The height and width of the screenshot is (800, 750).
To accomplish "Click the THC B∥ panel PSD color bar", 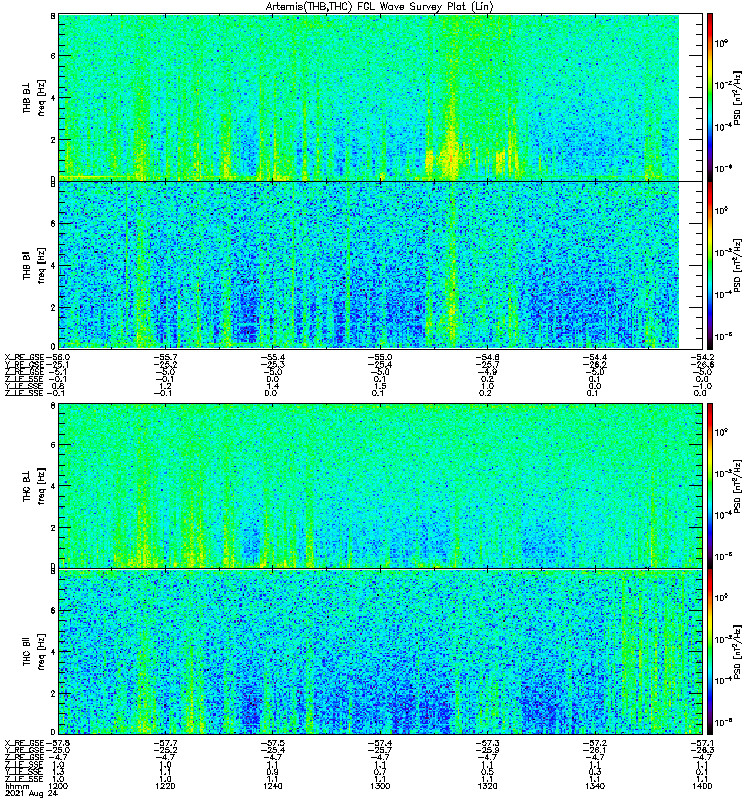I will coord(710,652).
